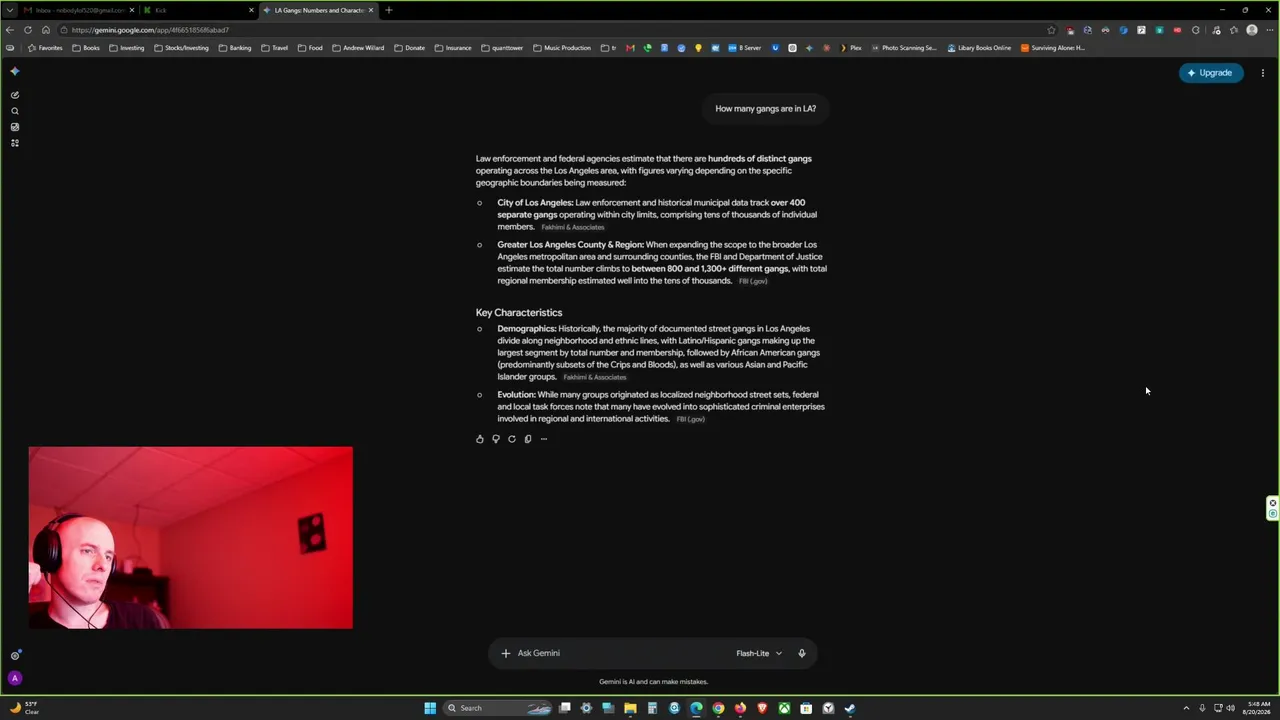This screenshot has height=720, width=1280.
Task: Open the Insurance bookmark folder
Action: [x=453, y=48]
